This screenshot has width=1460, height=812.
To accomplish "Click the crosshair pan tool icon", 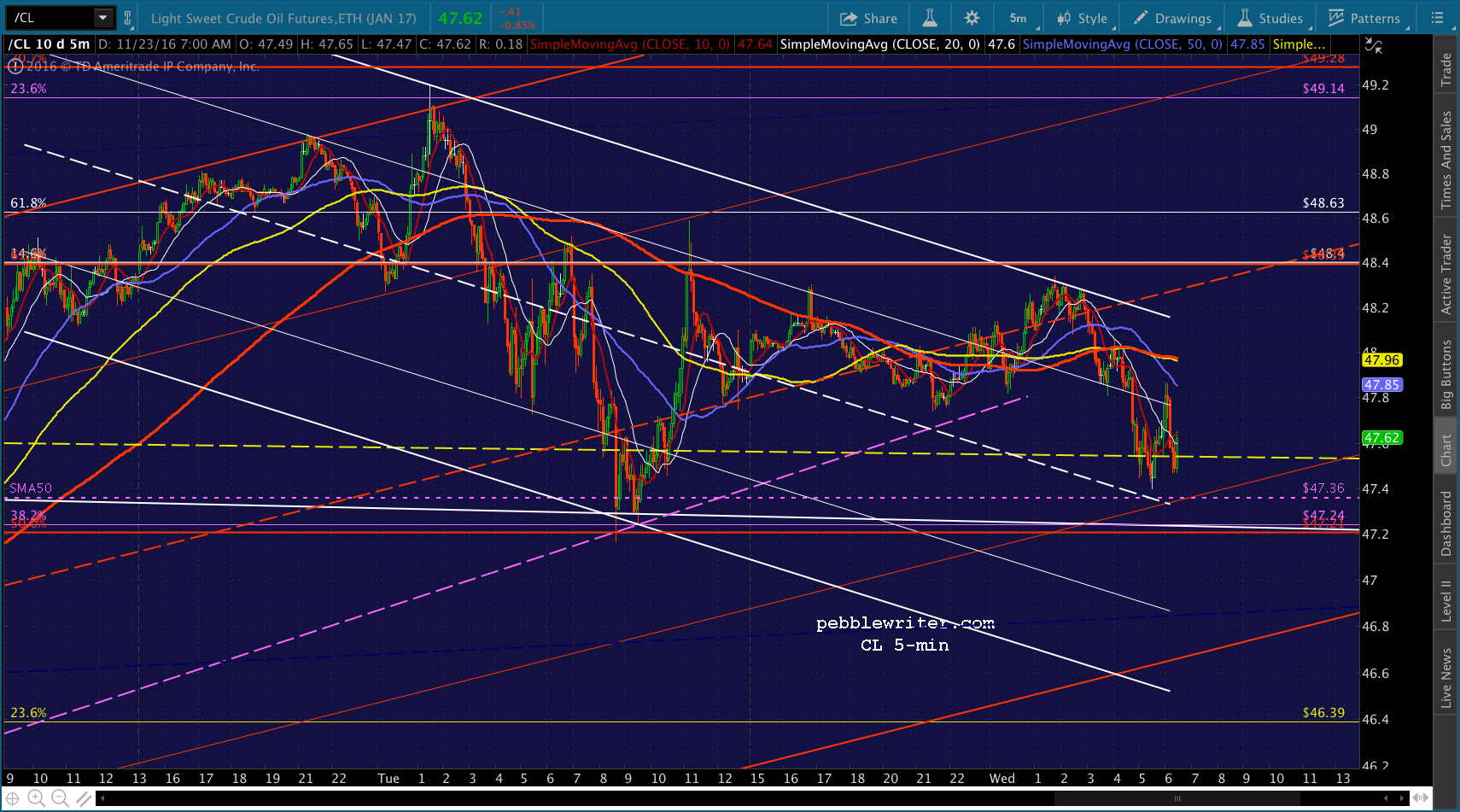I will coord(13,798).
